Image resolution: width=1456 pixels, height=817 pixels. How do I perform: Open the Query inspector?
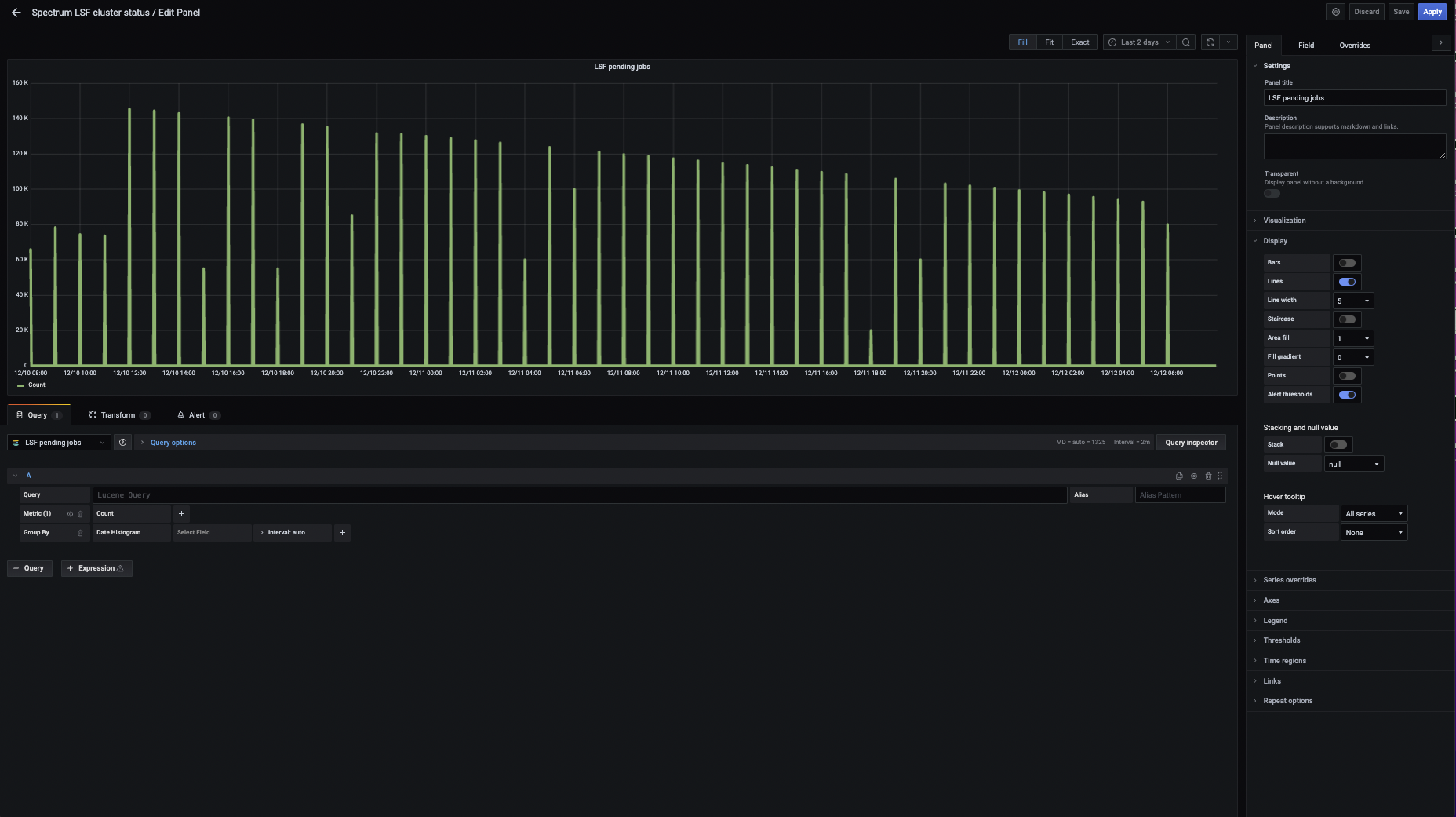(1191, 443)
